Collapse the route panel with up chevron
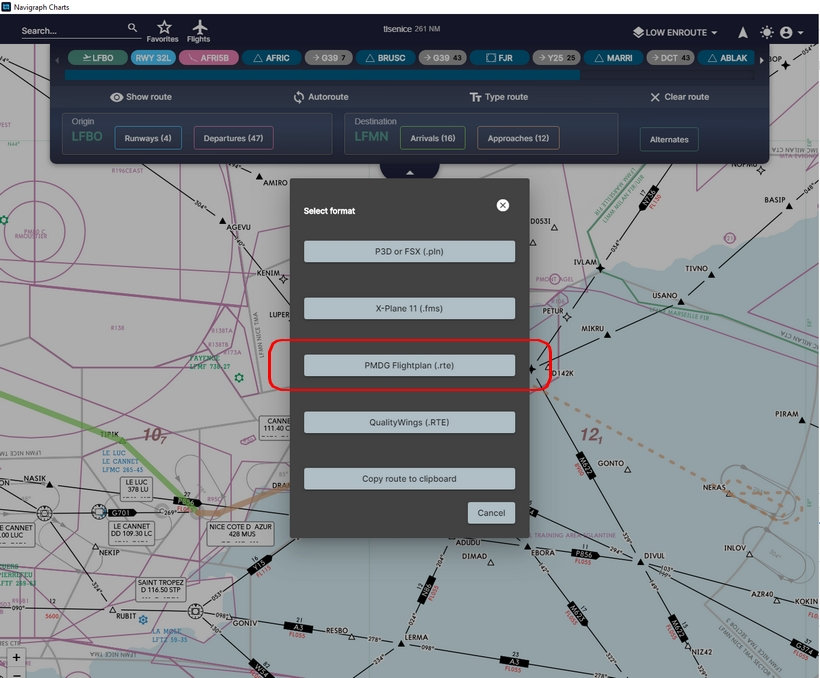 409,172
